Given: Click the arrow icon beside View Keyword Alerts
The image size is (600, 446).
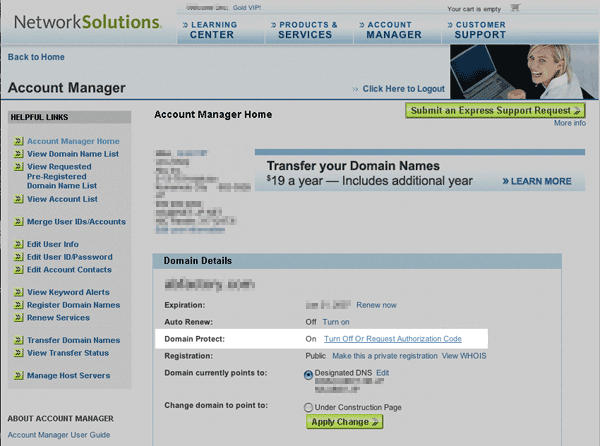Looking at the screenshot, I should pos(18,292).
